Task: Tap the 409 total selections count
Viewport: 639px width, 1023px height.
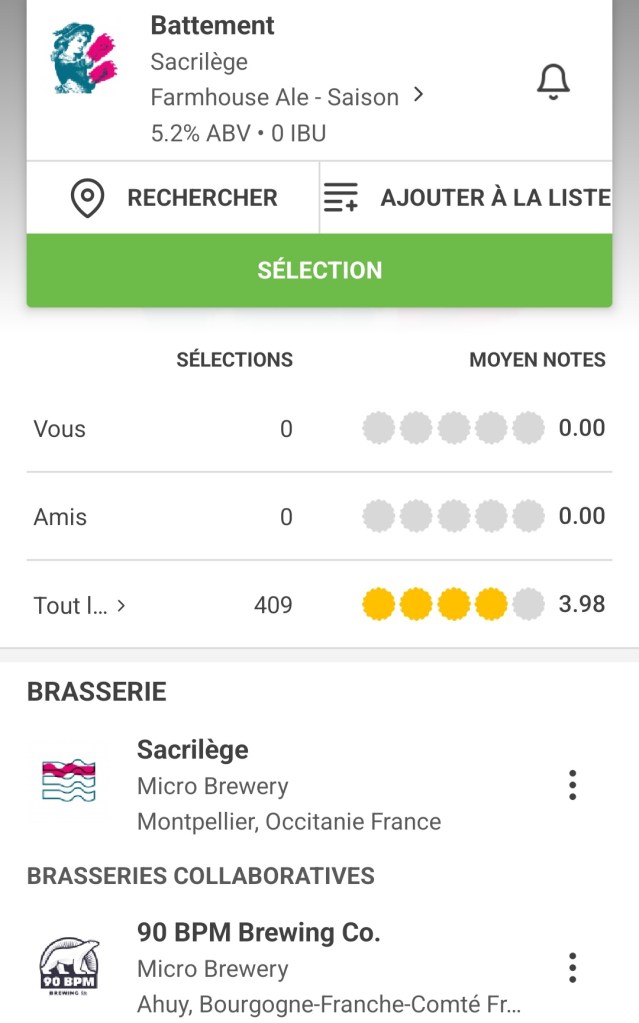Action: [x=273, y=605]
